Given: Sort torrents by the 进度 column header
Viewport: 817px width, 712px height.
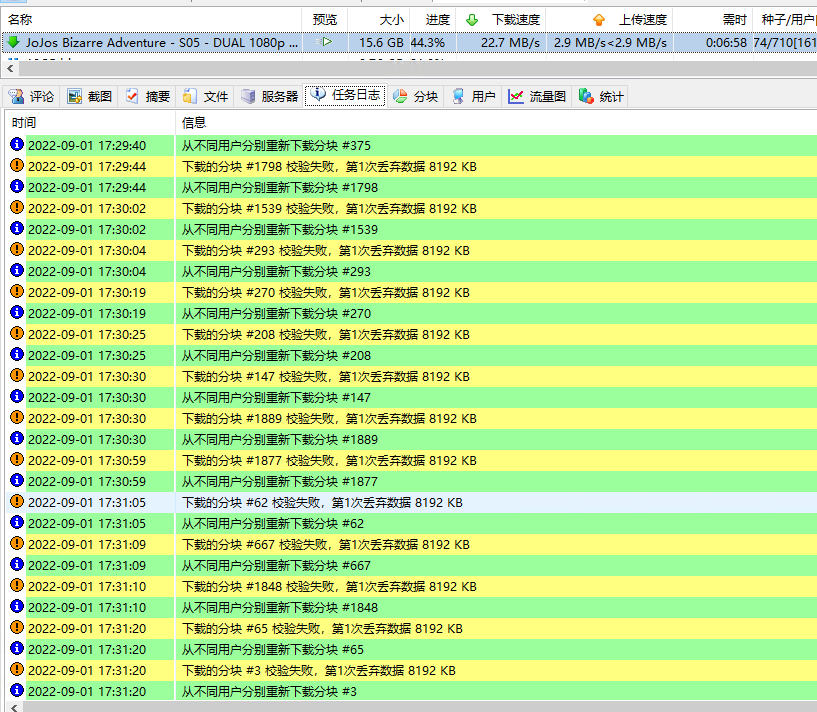Looking at the screenshot, I should pyautogui.click(x=437, y=19).
